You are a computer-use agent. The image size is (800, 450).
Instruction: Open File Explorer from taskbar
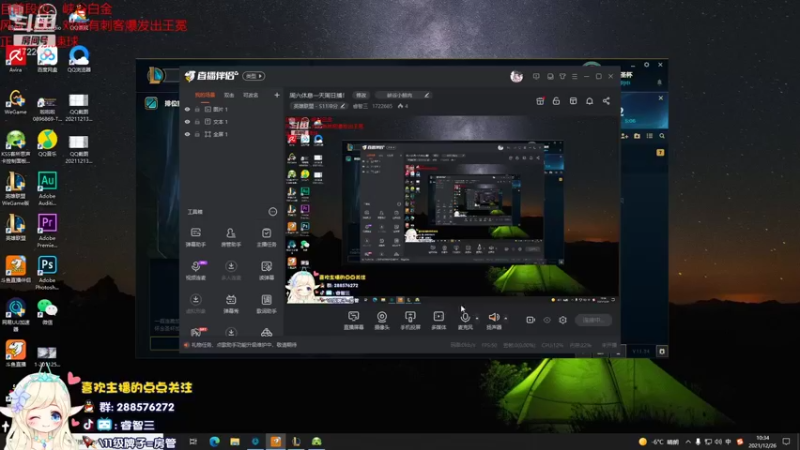pos(235,441)
